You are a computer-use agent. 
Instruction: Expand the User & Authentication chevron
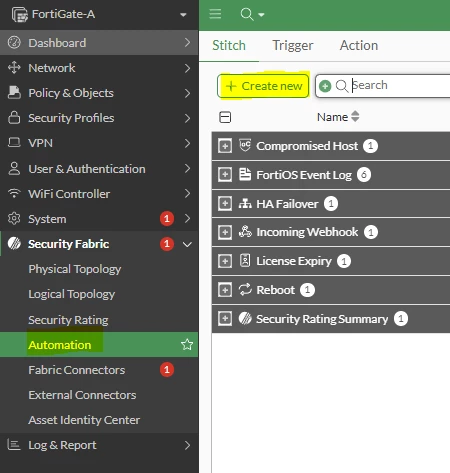[187, 168]
